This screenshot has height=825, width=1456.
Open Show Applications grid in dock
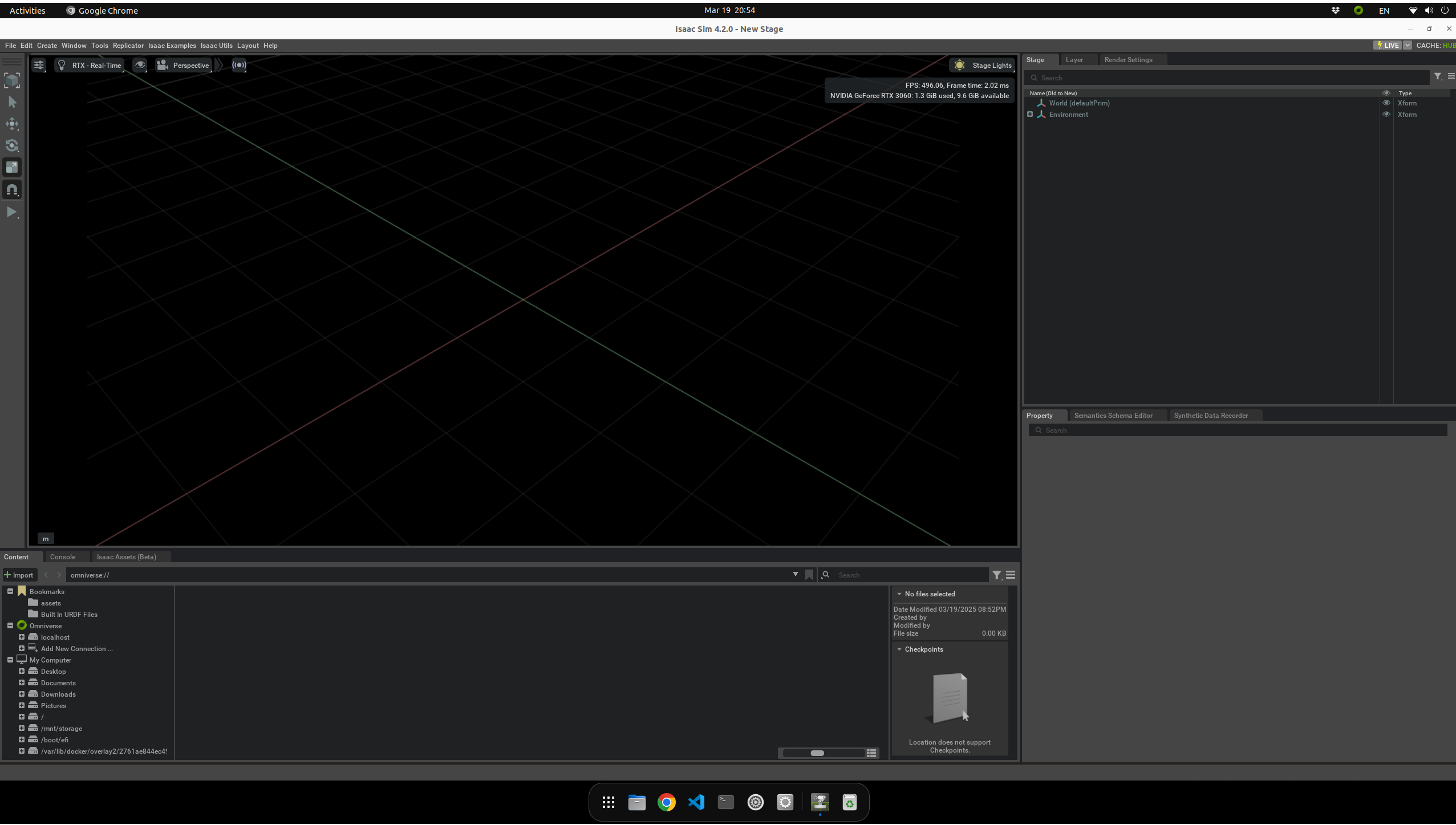click(608, 803)
